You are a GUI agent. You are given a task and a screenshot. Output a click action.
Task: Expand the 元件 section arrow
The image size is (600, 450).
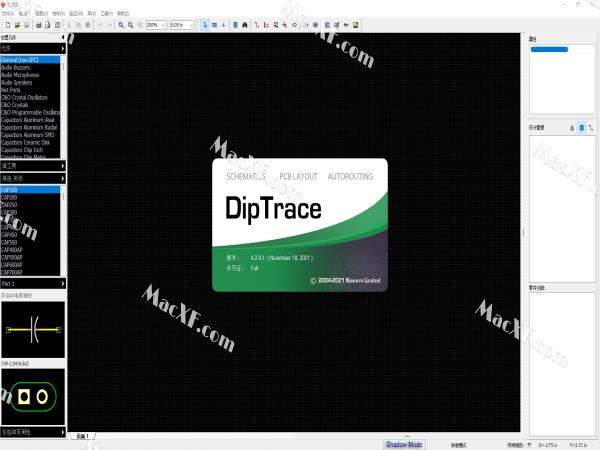click(x=63, y=49)
